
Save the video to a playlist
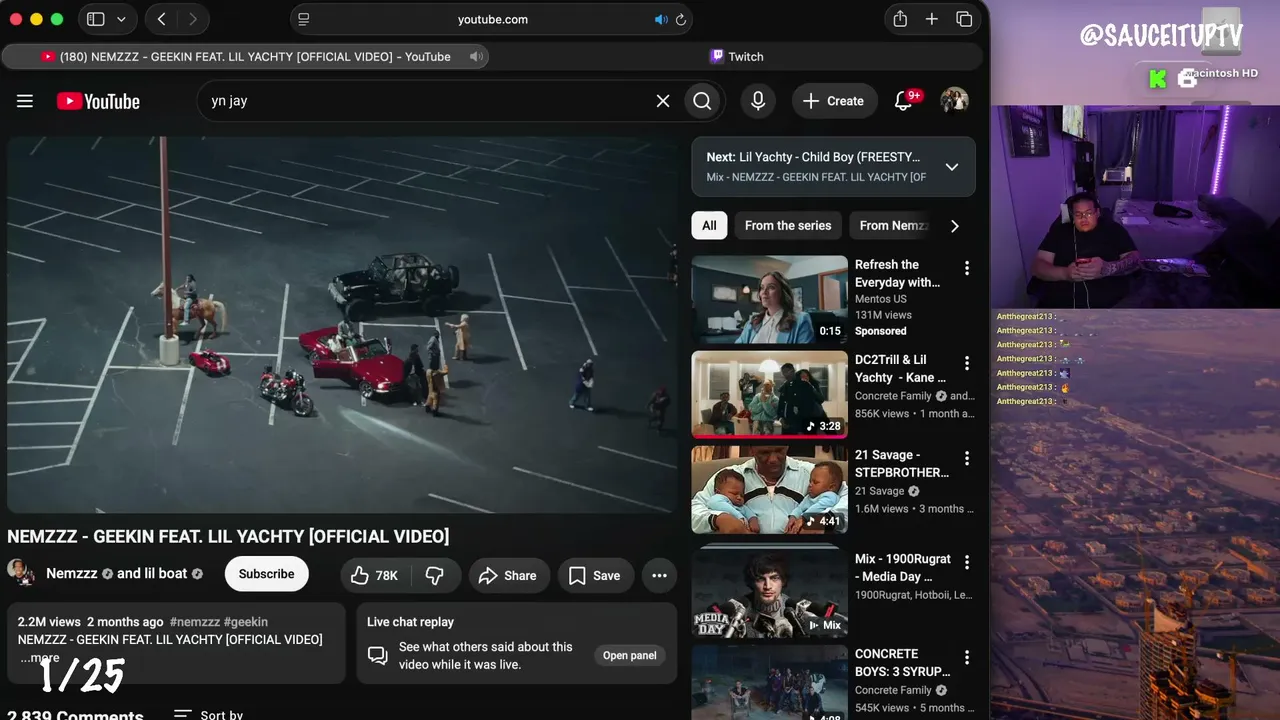tap(595, 575)
